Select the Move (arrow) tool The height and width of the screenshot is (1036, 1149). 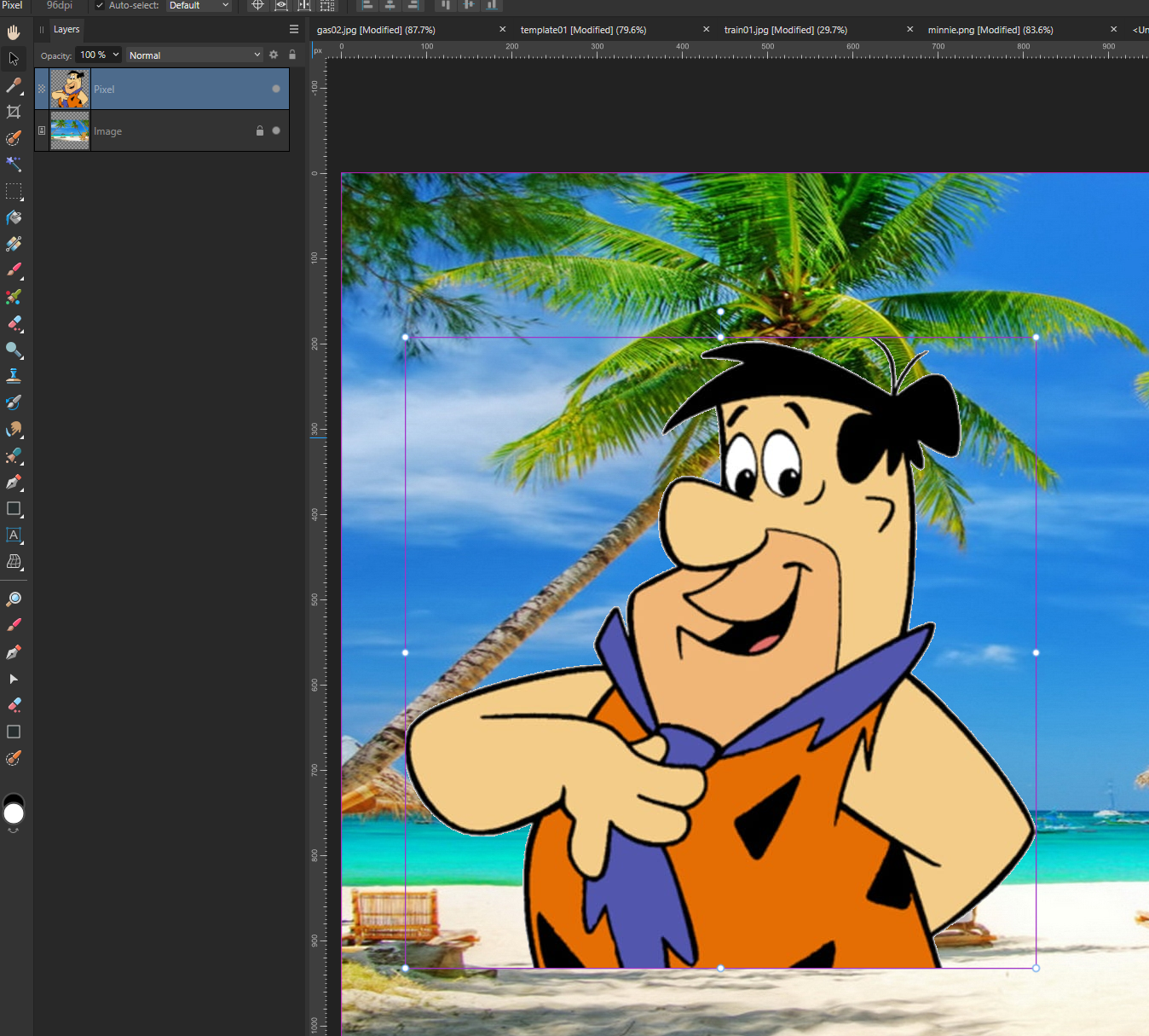(14, 59)
